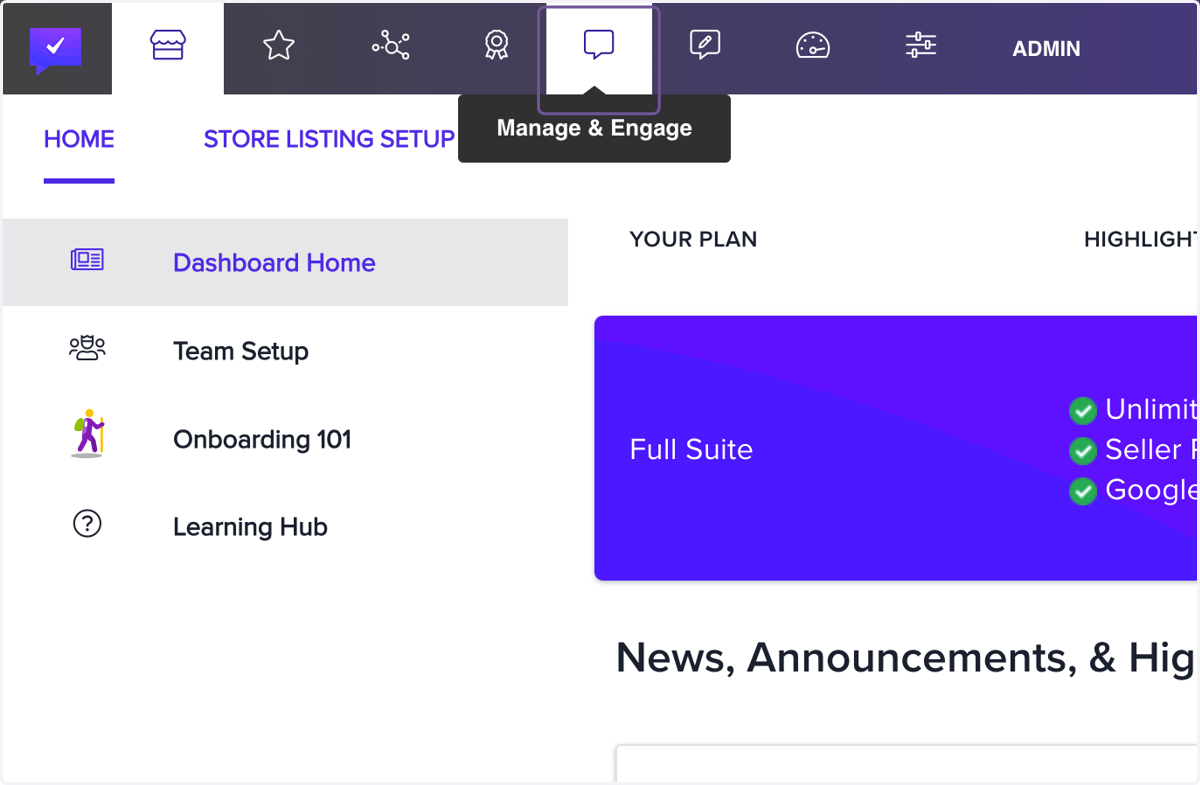The height and width of the screenshot is (785, 1200).
Task: Switch to the HOME tab
Action: pos(79,139)
